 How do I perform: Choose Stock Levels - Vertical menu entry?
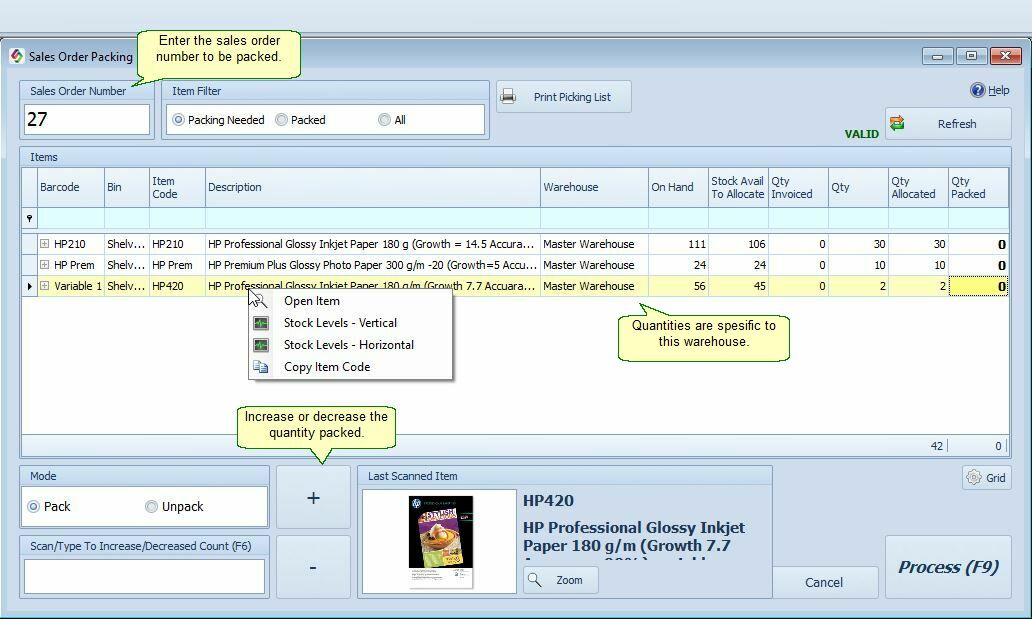tap(350, 323)
